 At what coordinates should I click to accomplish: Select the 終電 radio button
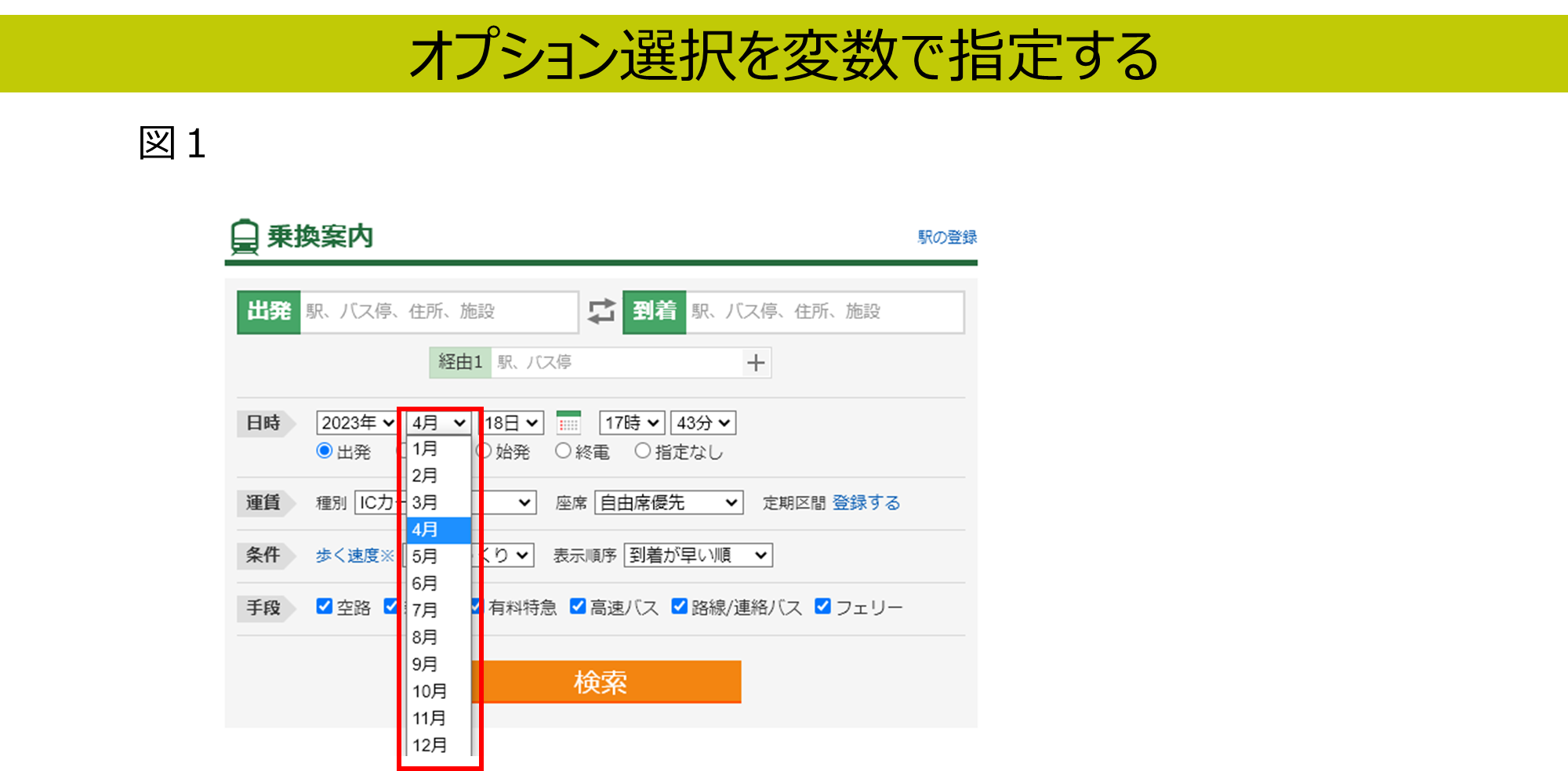[x=563, y=451]
